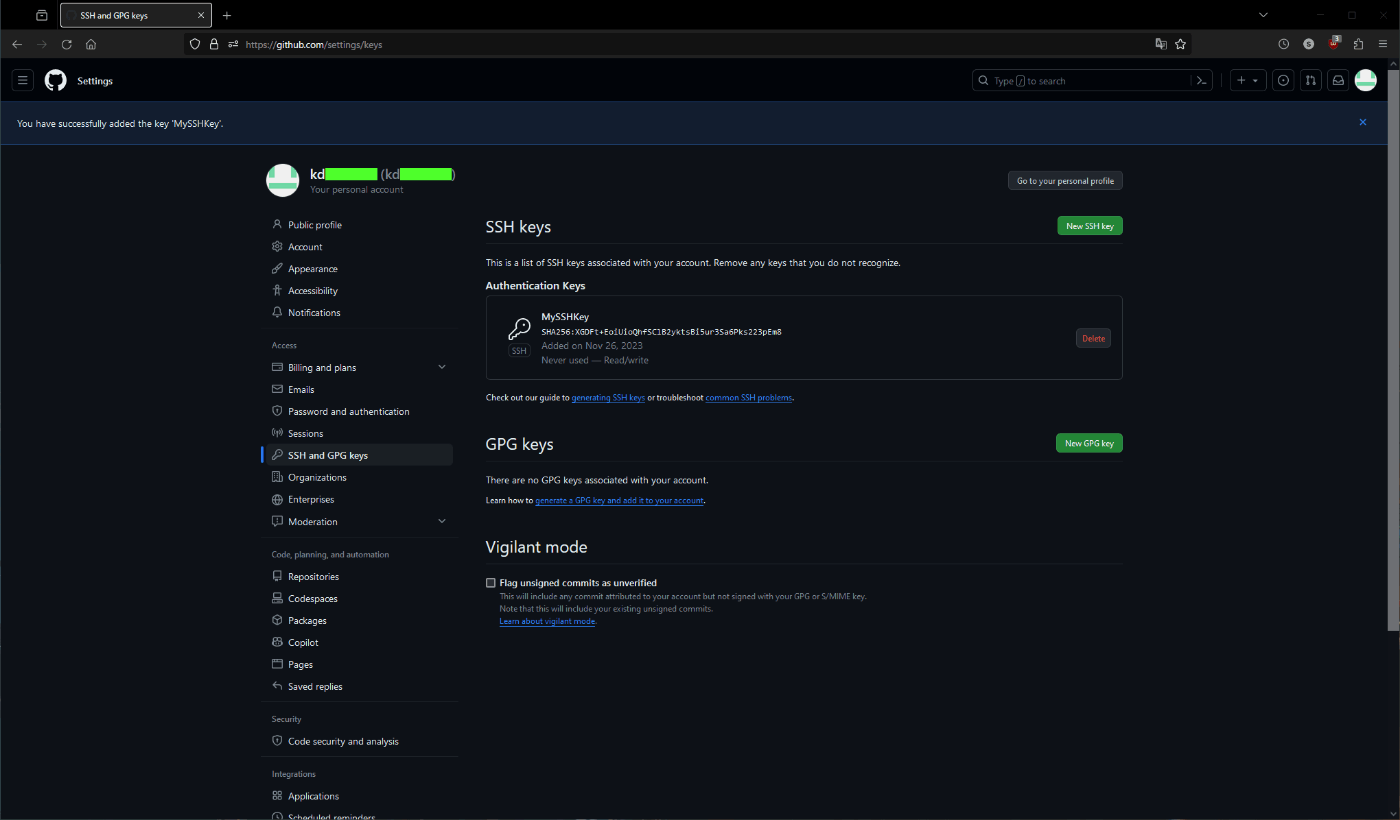Delete the MySSHKey key
The height and width of the screenshot is (820, 1400).
point(1093,338)
